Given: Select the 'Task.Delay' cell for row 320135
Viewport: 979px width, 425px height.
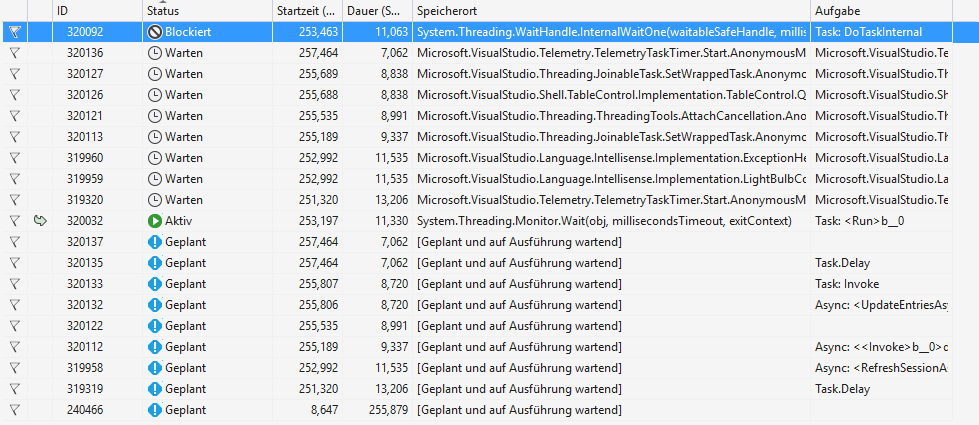Looking at the screenshot, I should (881, 263).
